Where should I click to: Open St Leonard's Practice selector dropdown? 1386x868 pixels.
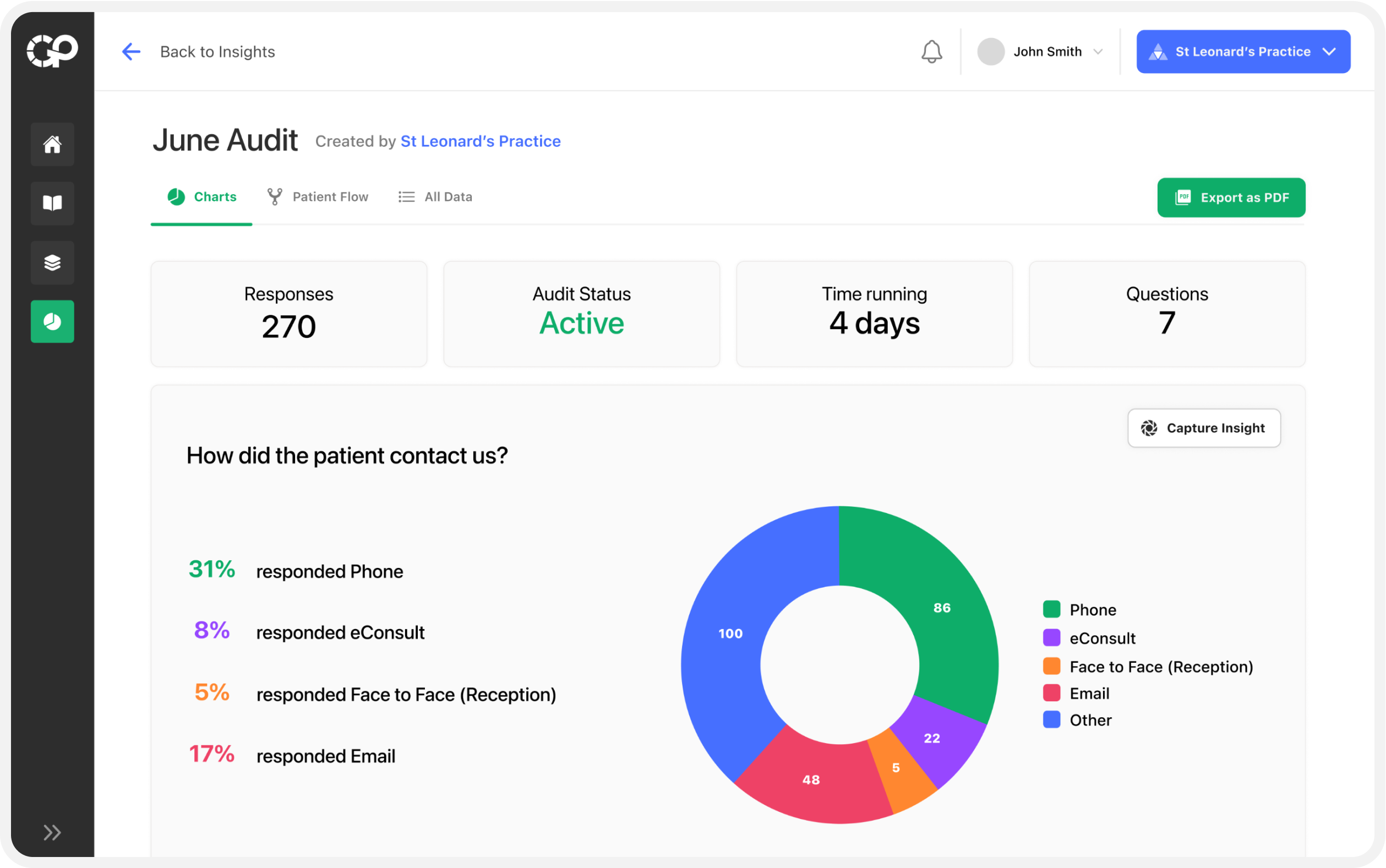pos(1243,52)
